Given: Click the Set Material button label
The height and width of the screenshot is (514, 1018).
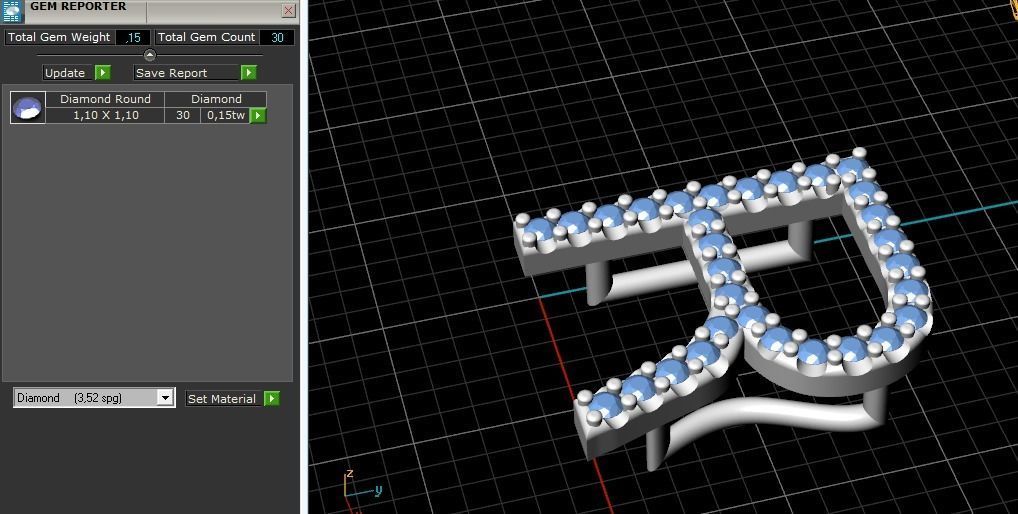Looking at the screenshot, I should tap(224, 398).
